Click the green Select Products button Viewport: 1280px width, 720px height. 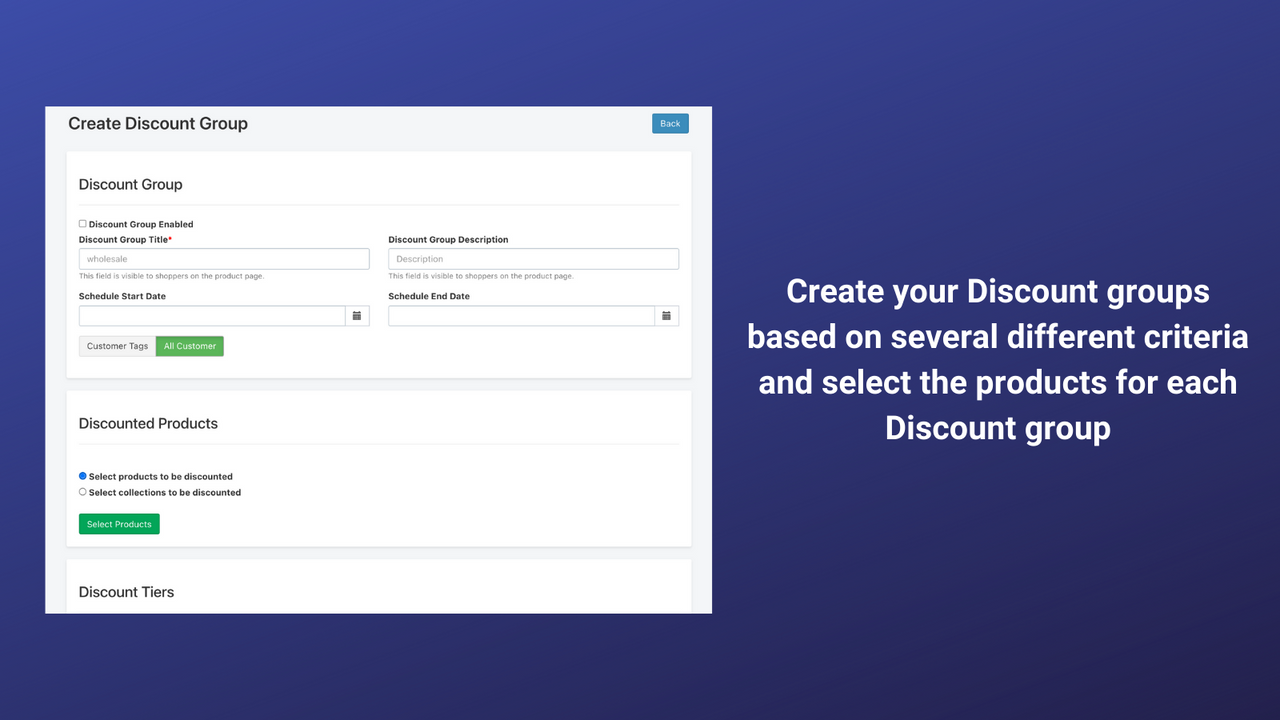point(119,523)
